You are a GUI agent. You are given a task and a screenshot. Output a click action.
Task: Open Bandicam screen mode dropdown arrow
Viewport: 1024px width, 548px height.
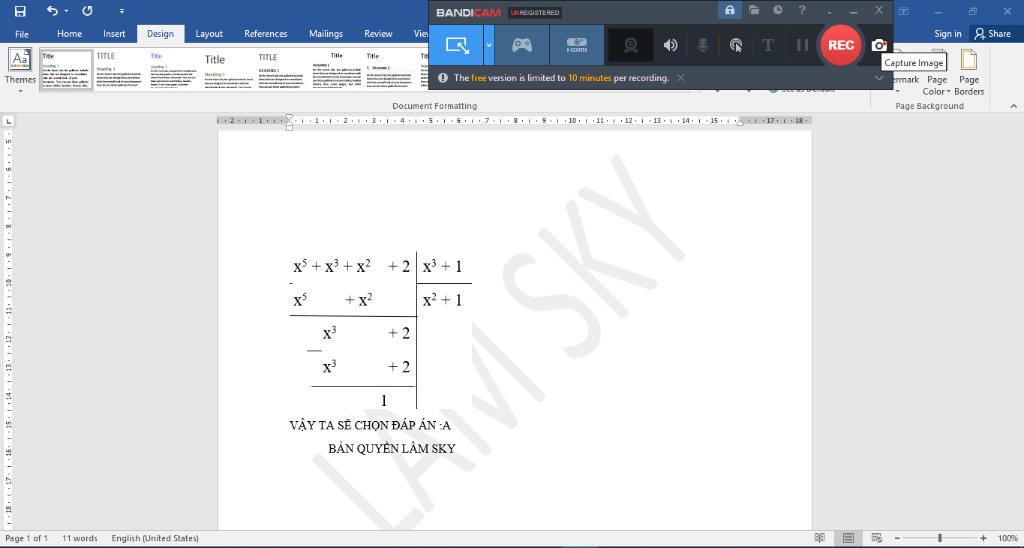[x=488, y=45]
